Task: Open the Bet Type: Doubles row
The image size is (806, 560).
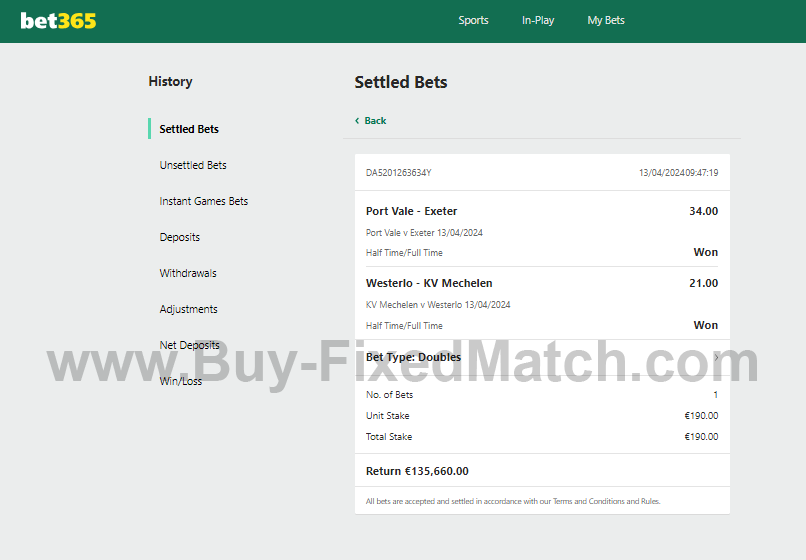Action: pos(542,357)
